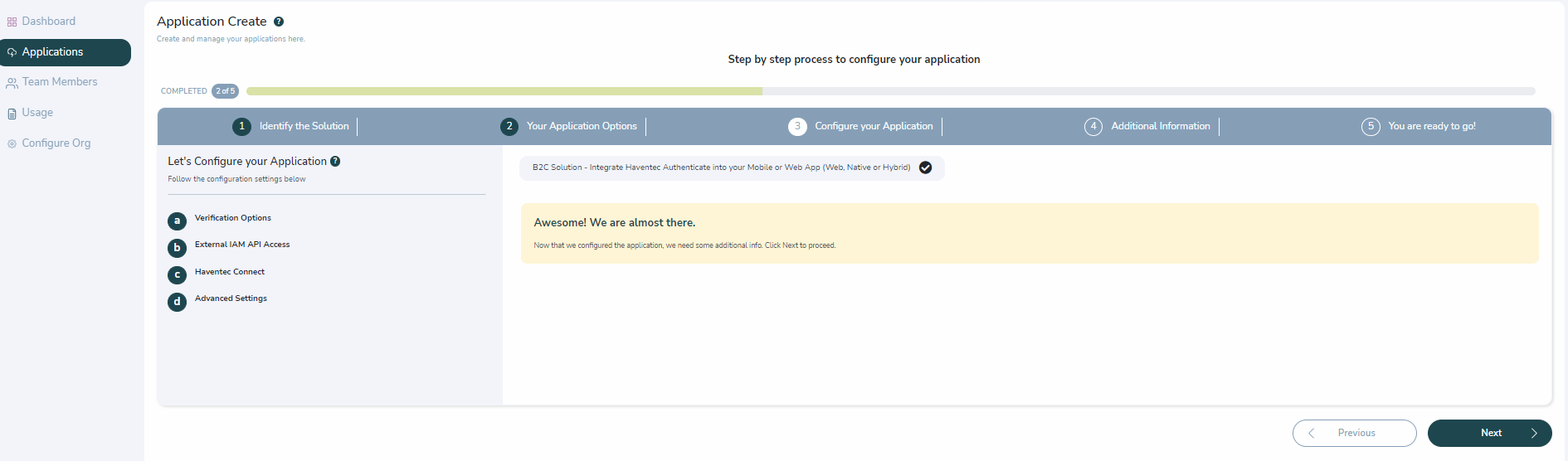Click the completion progress bar

click(x=891, y=91)
